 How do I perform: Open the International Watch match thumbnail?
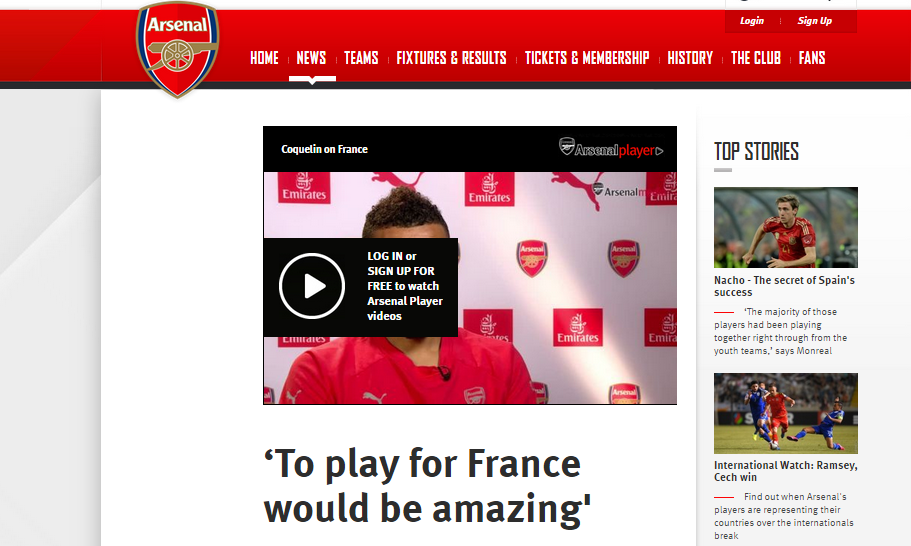point(786,413)
